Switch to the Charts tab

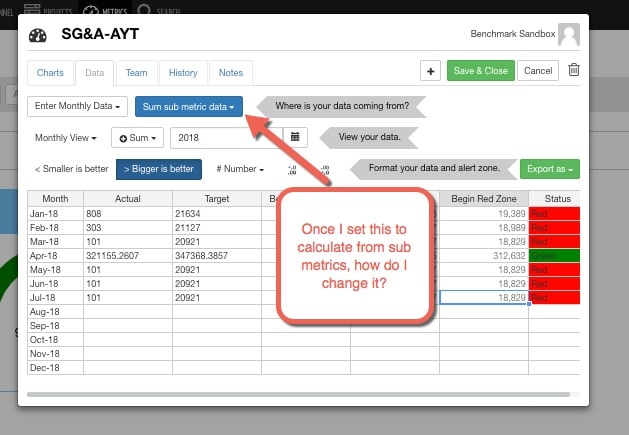point(50,73)
